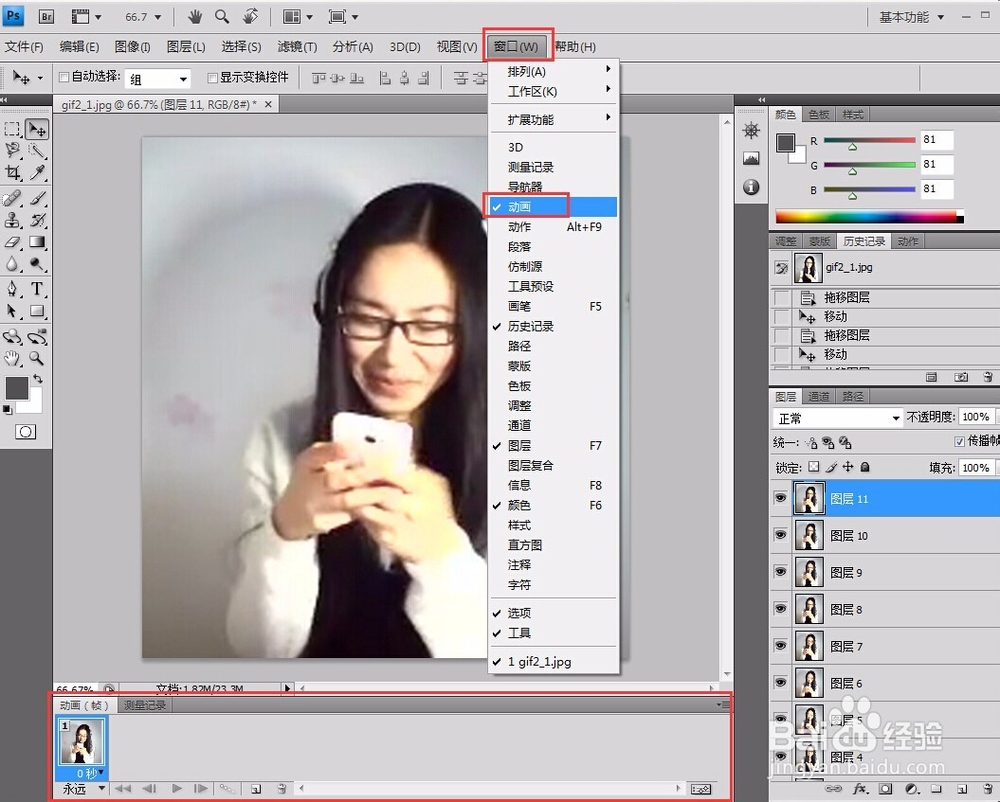Viewport: 1000px width, 802px height.
Task: Select the Magic Wand tool
Action: click(x=37, y=151)
